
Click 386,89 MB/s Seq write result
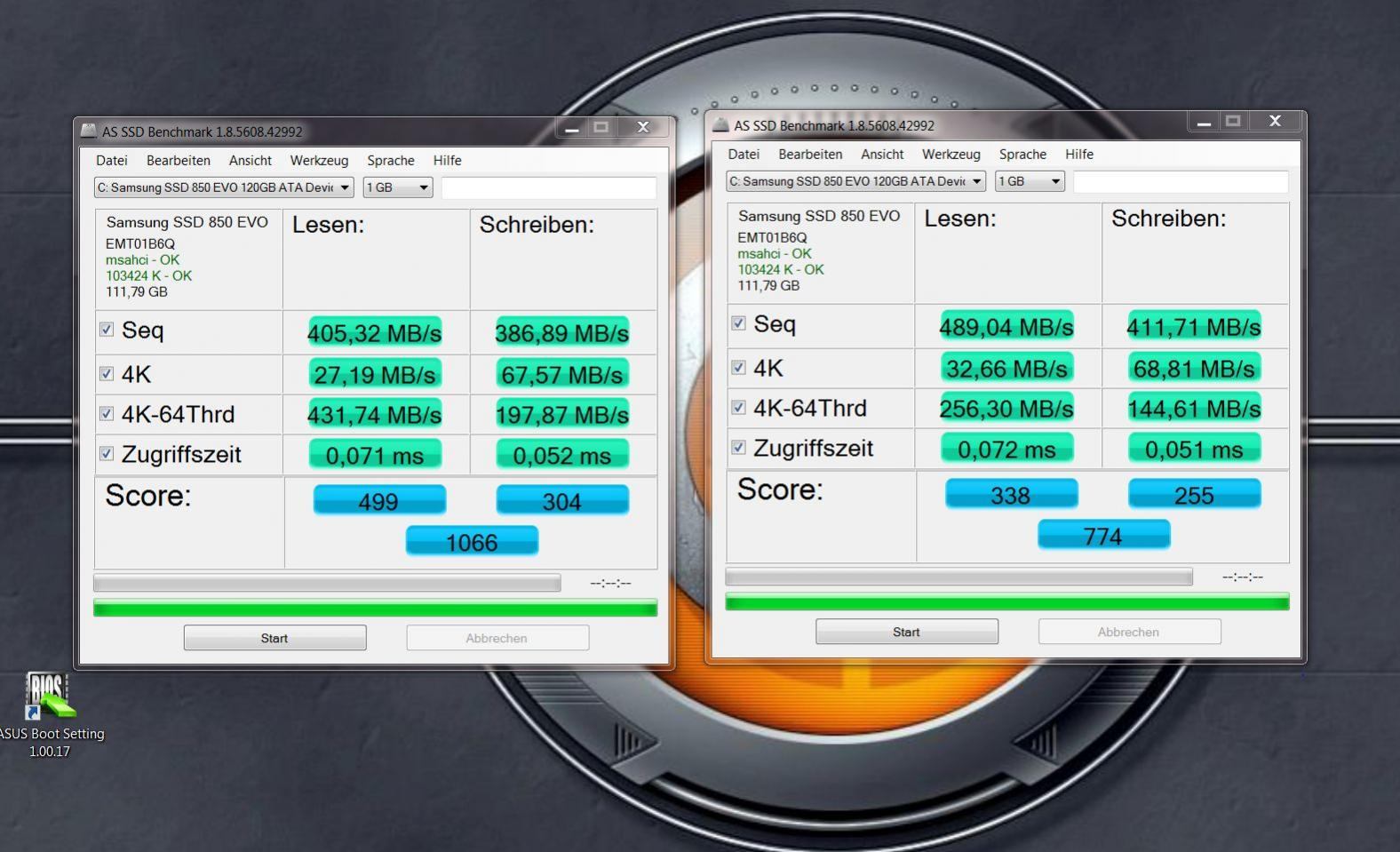coord(562,332)
